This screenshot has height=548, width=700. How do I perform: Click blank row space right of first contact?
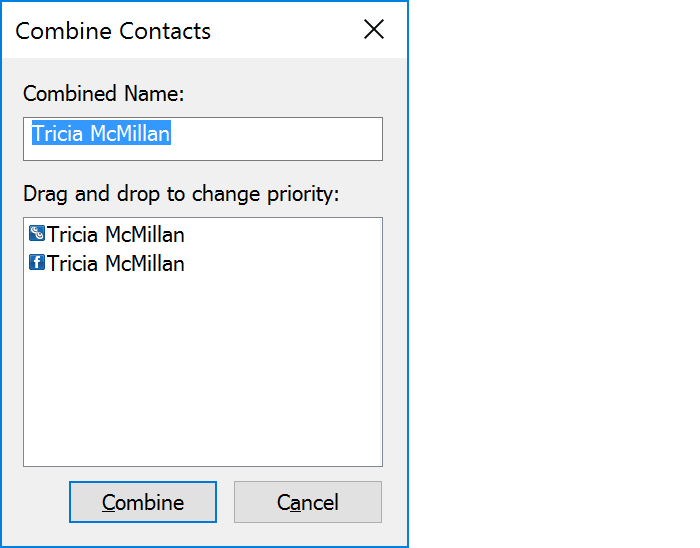[283, 234]
